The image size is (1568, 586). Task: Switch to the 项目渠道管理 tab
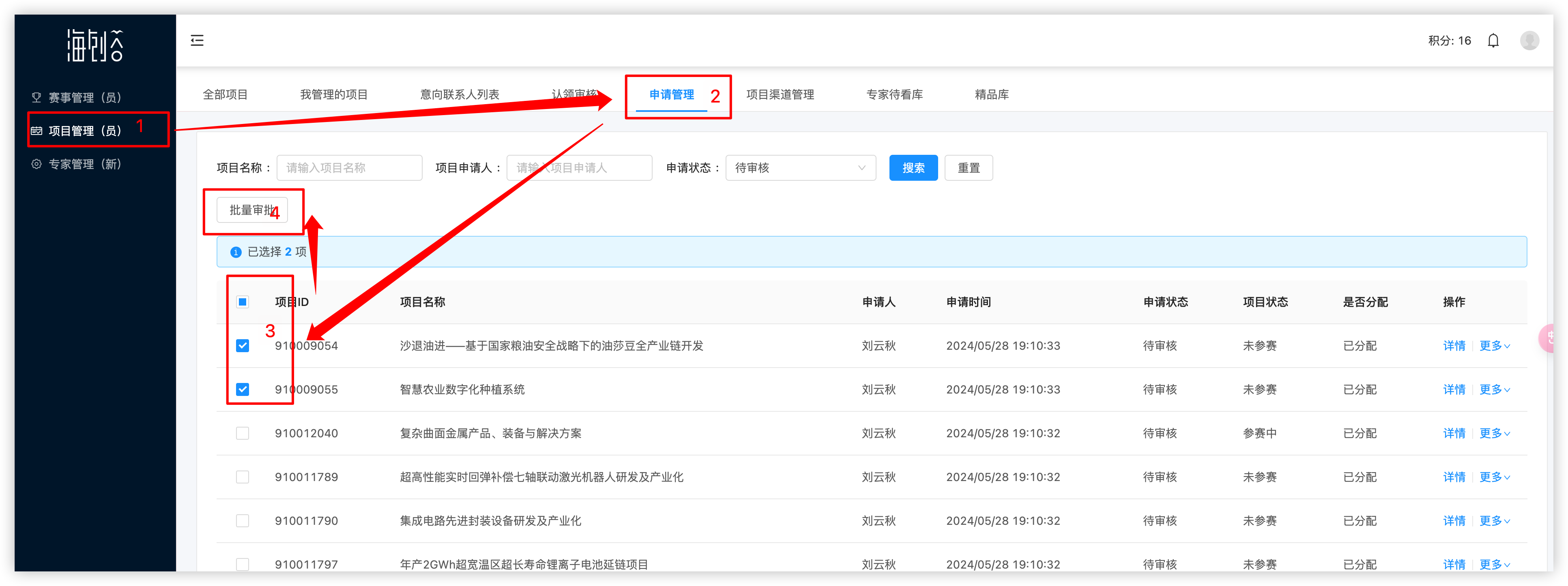point(780,95)
